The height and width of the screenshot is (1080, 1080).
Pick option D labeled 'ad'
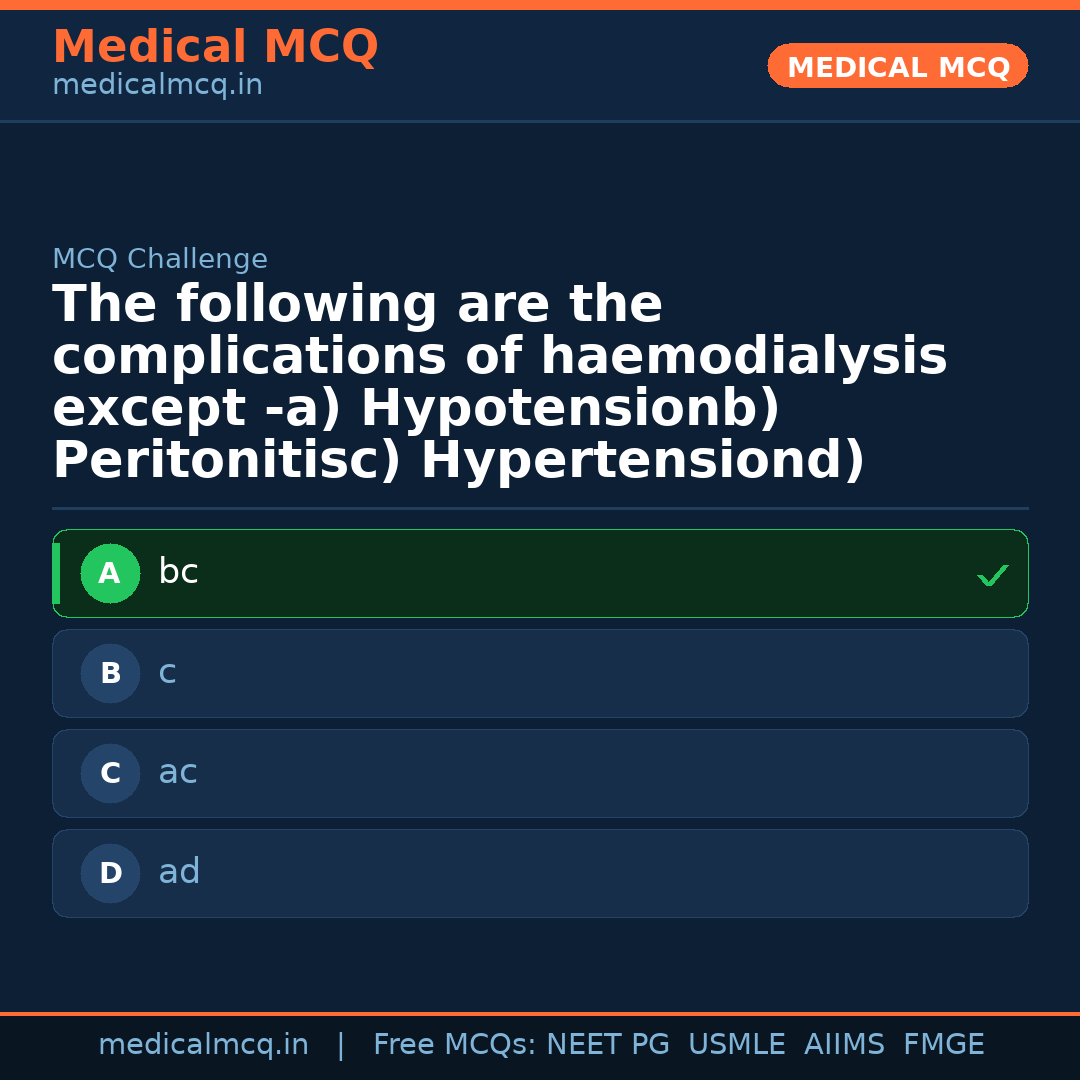tap(540, 873)
